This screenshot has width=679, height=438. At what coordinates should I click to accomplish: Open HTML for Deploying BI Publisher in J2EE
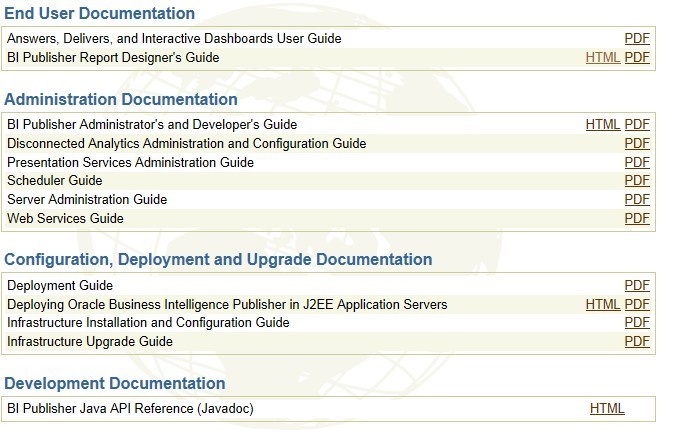pyautogui.click(x=603, y=305)
